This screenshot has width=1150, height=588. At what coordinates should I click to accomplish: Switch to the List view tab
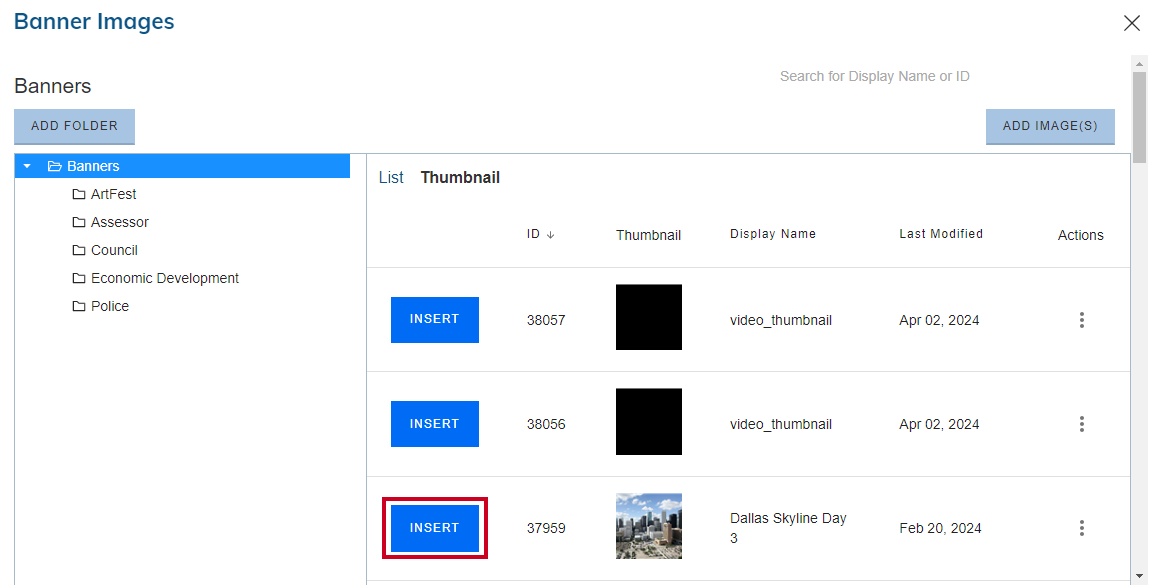tap(391, 177)
